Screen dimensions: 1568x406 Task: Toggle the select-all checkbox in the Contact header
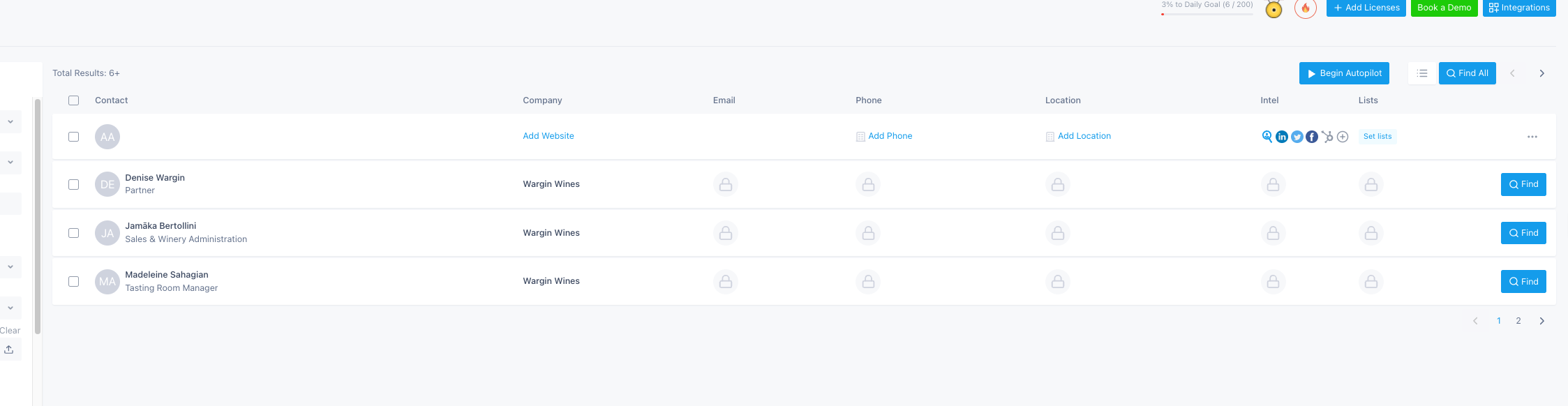[x=74, y=100]
